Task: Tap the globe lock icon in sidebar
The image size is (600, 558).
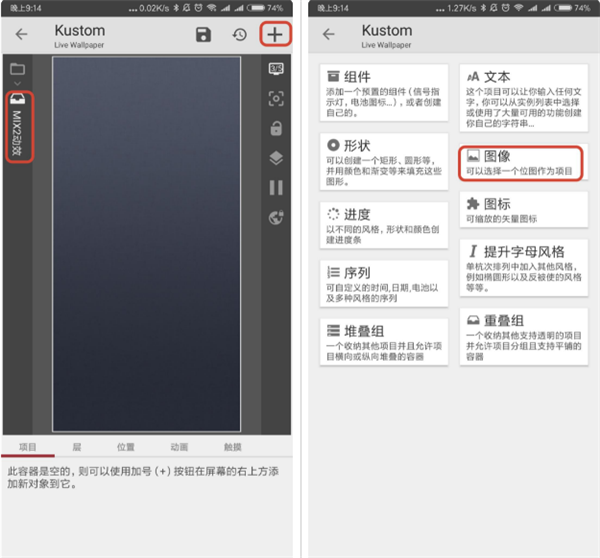Action: (x=276, y=217)
